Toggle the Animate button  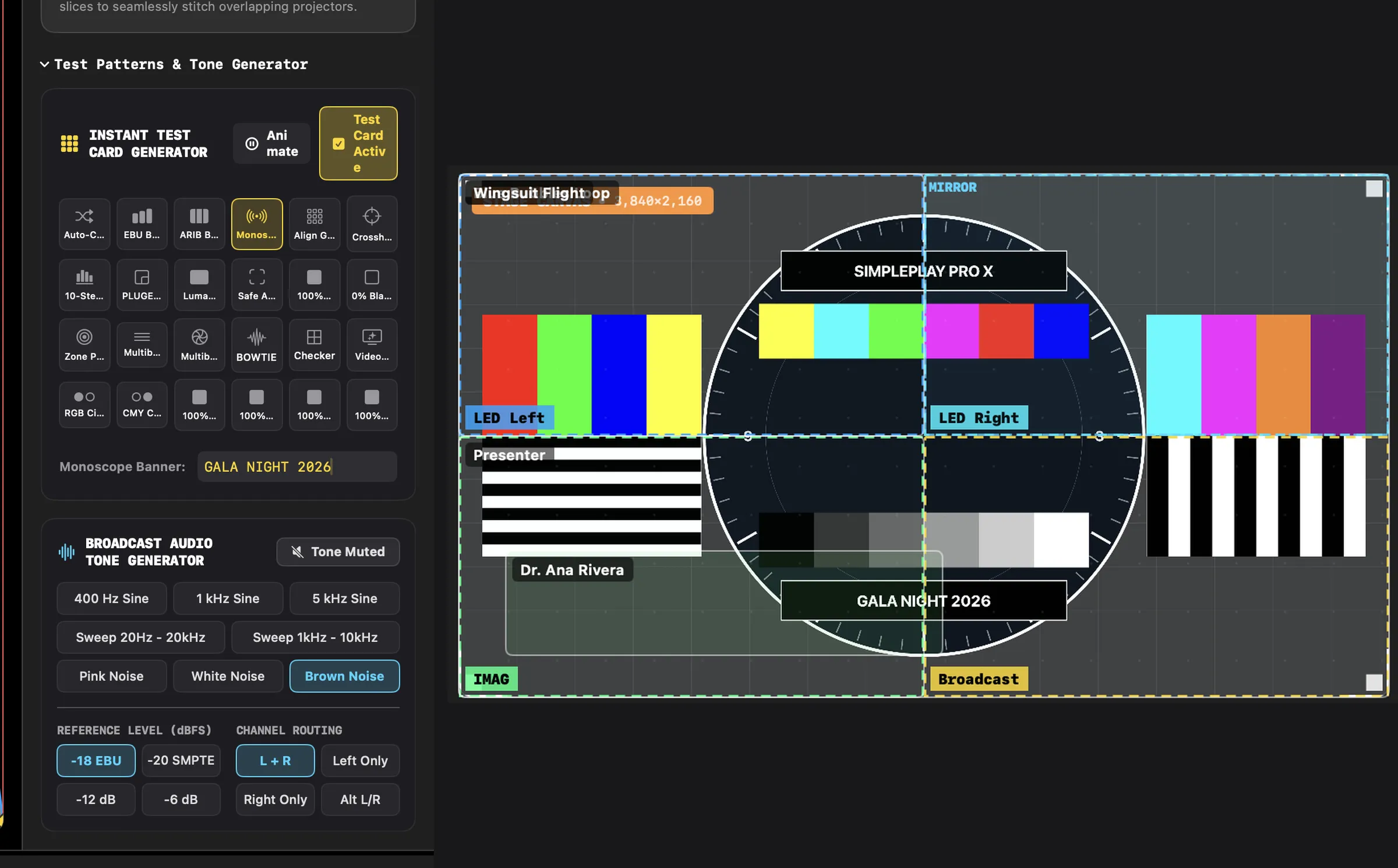[271, 143]
